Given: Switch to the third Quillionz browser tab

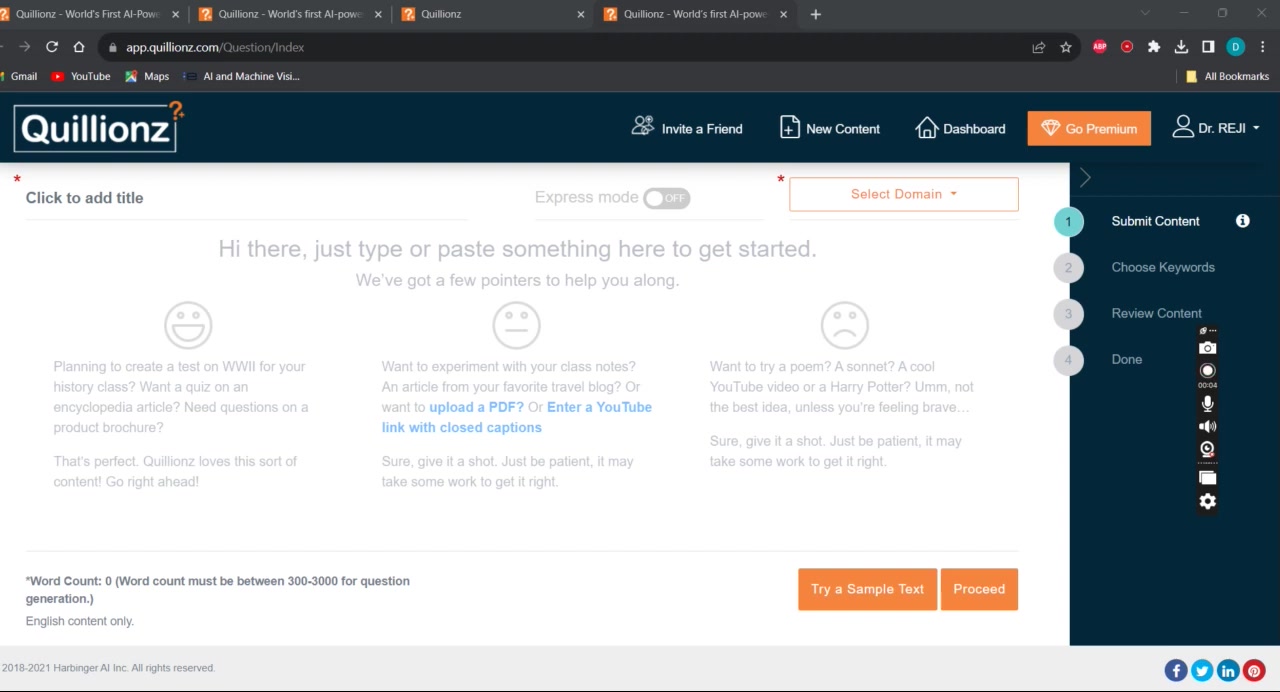Looking at the screenshot, I should click(x=480, y=14).
